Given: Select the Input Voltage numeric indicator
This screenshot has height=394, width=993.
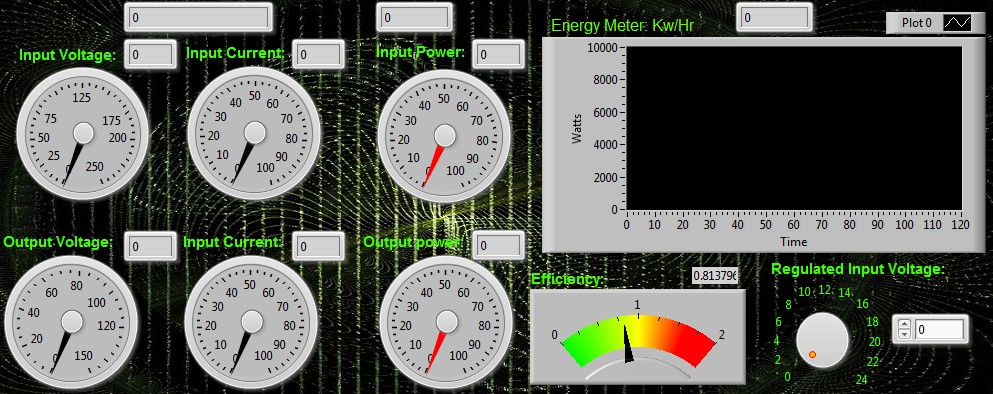Looking at the screenshot, I should tap(150, 55).
